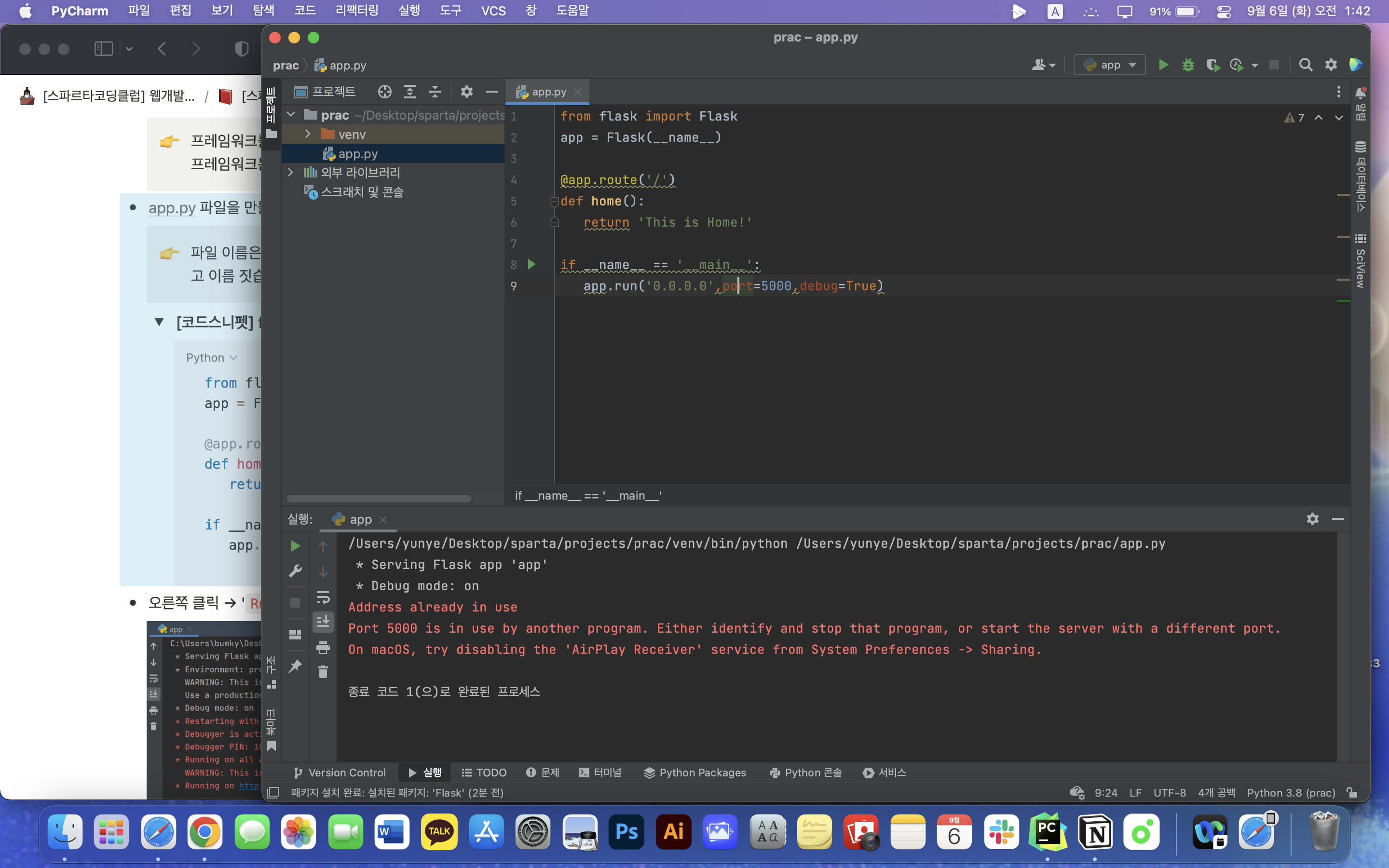This screenshot has width=1389, height=868.
Task: Click the run gutter arrow on line 8
Action: tap(531, 265)
